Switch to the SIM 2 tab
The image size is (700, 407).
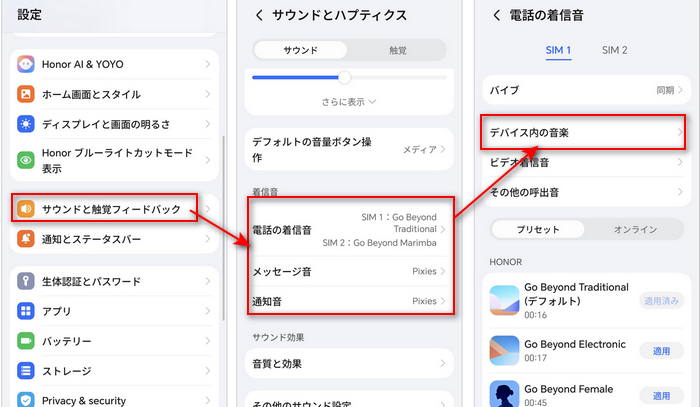point(615,50)
